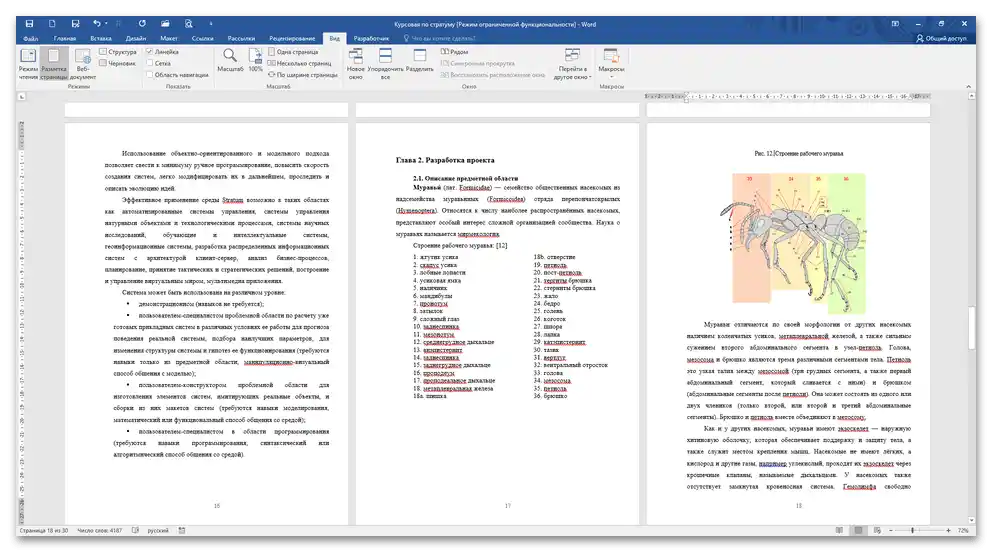Viewport: 992px width, 552px height.
Task: Toggle the Линейка ruler checkbox
Action: click(163, 52)
